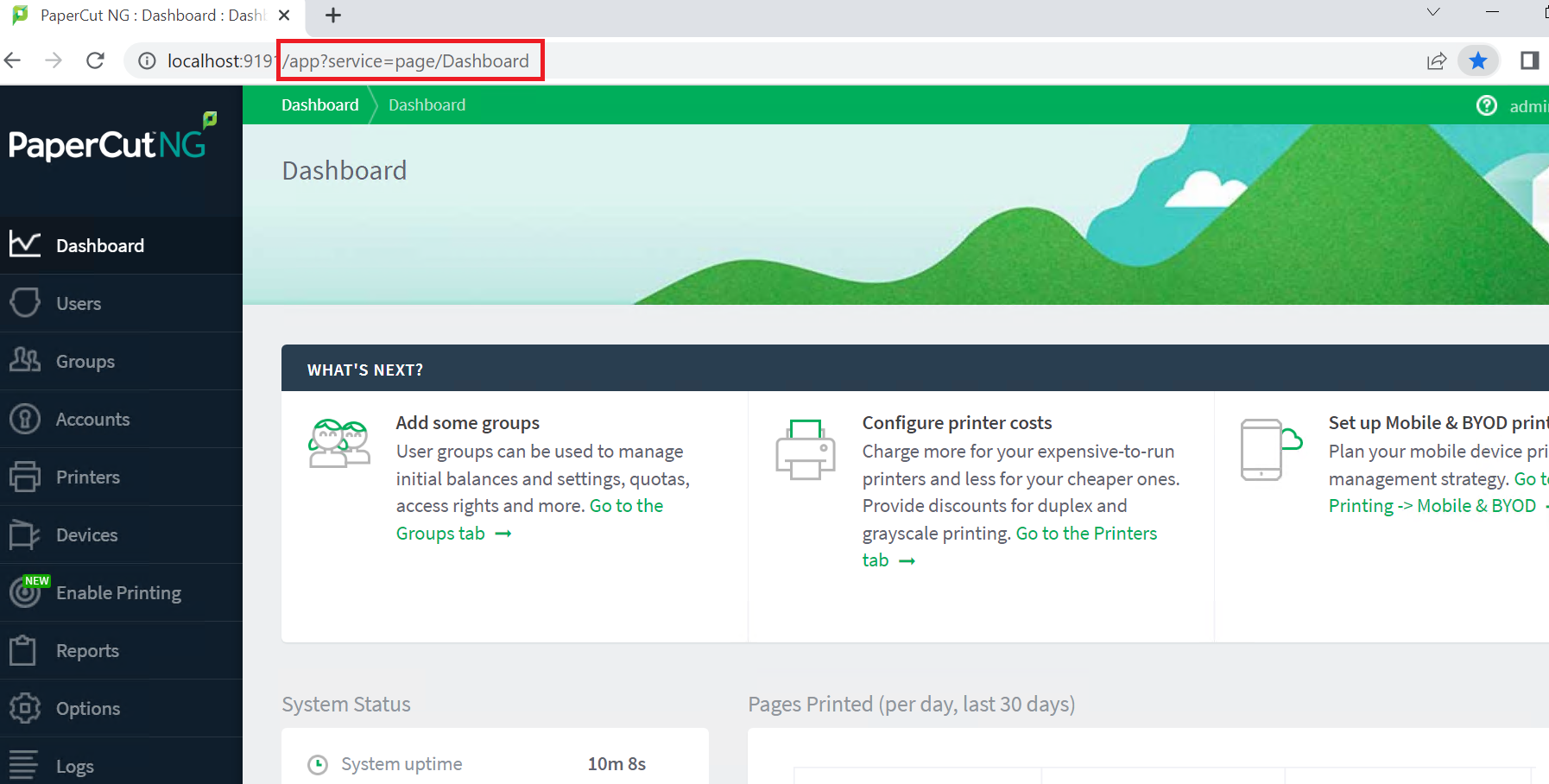Click the Enable Printing target icon

coord(25,592)
